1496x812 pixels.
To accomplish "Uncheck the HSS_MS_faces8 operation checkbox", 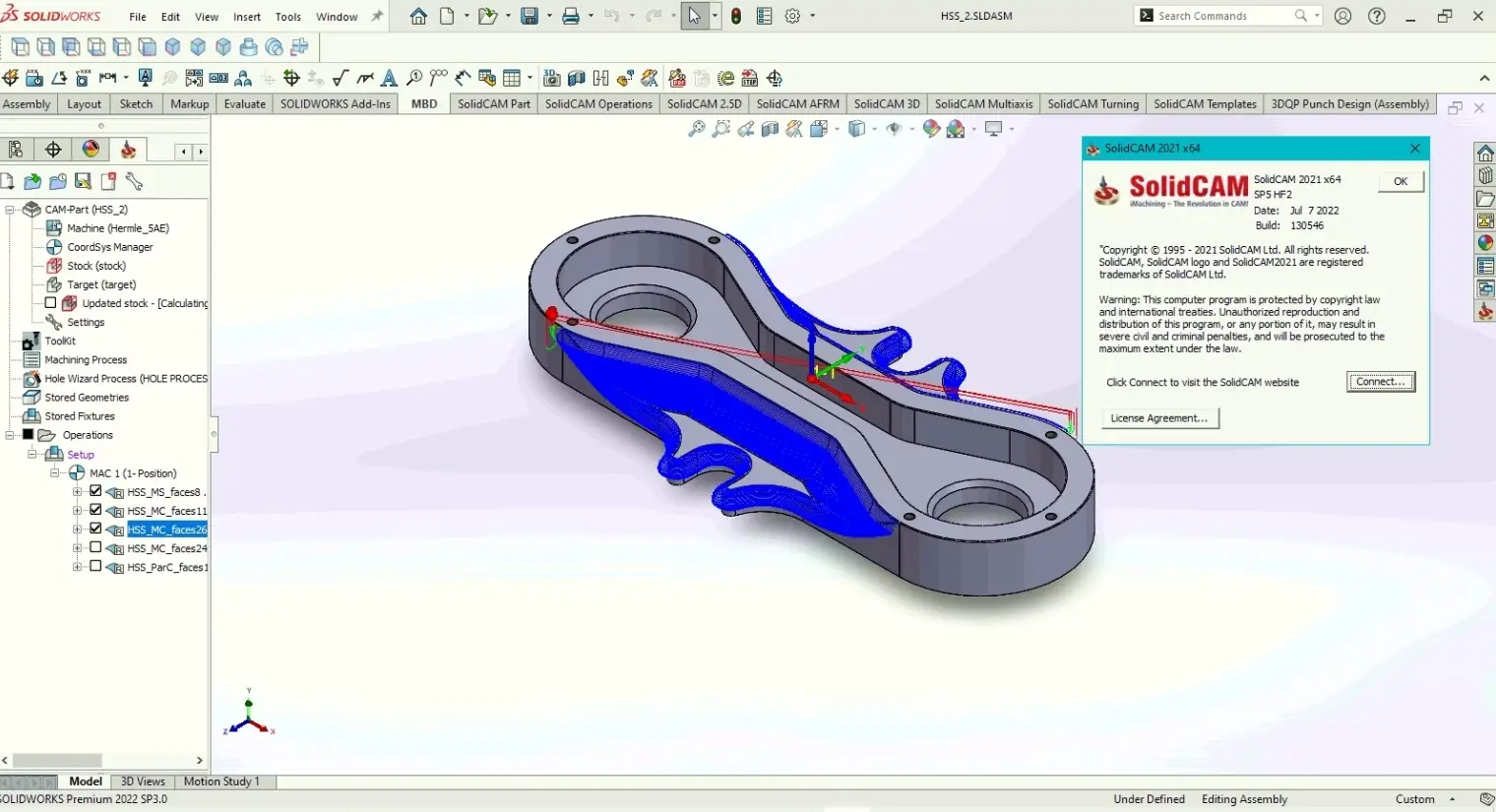I will point(95,491).
